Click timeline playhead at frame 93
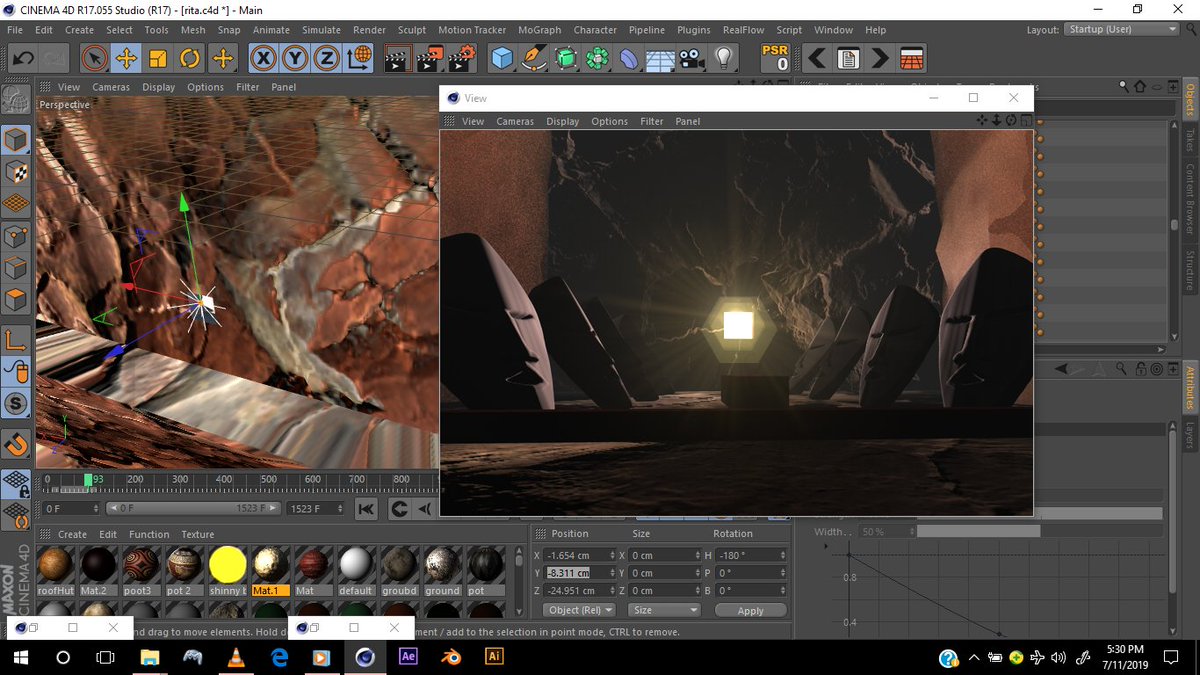The image size is (1200, 675). [x=89, y=480]
